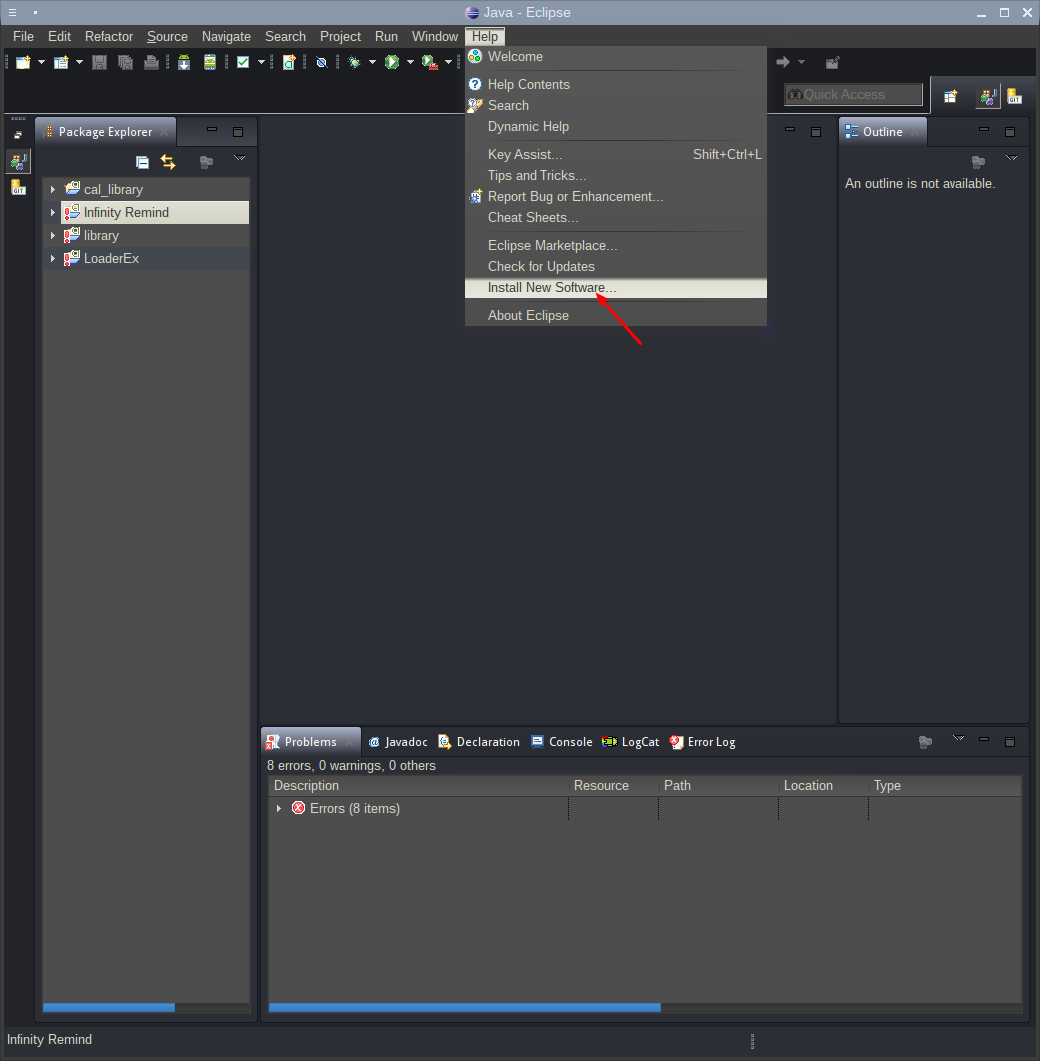Open the Problems view menu arrow
This screenshot has height=1061, width=1040.
[x=959, y=738]
